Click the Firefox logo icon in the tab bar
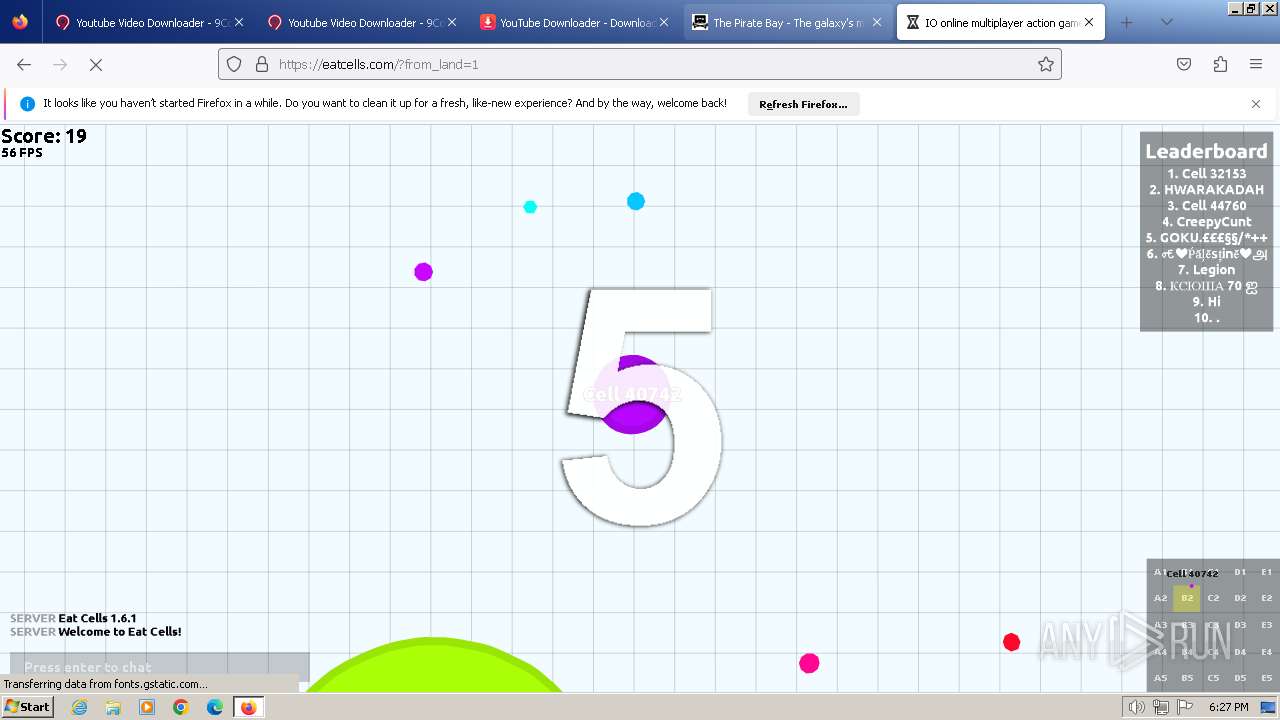1280x720 pixels. coord(20,22)
